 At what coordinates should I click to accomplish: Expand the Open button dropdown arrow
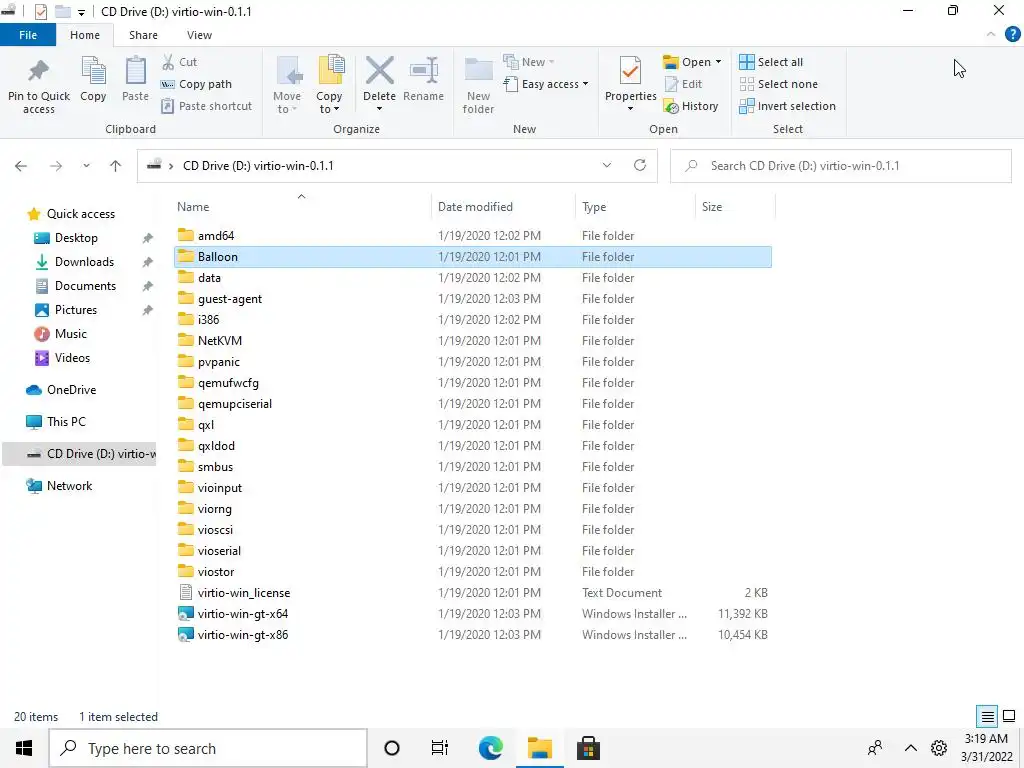click(x=718, y=62)
